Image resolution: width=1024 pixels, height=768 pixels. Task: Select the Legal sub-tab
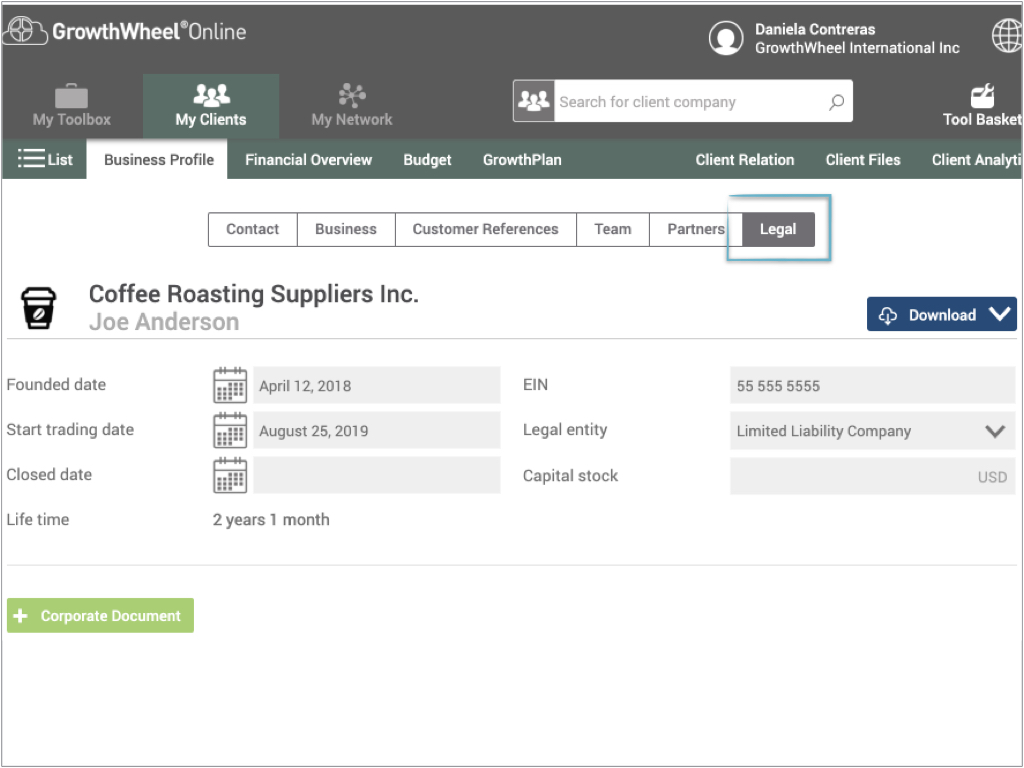tap(778, 229)
